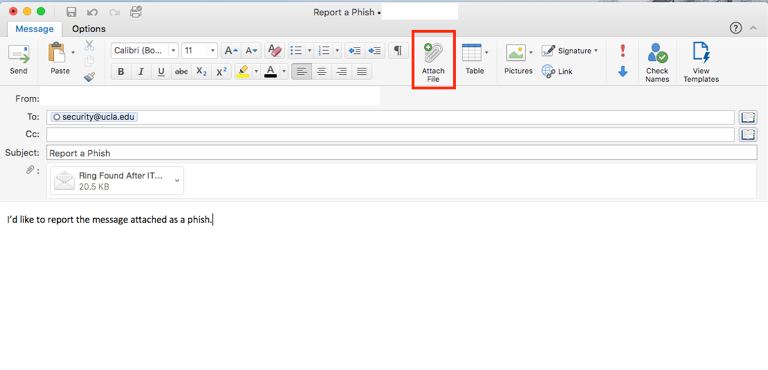
Task: Click the Send button
Action: click(x=19, y=60)
